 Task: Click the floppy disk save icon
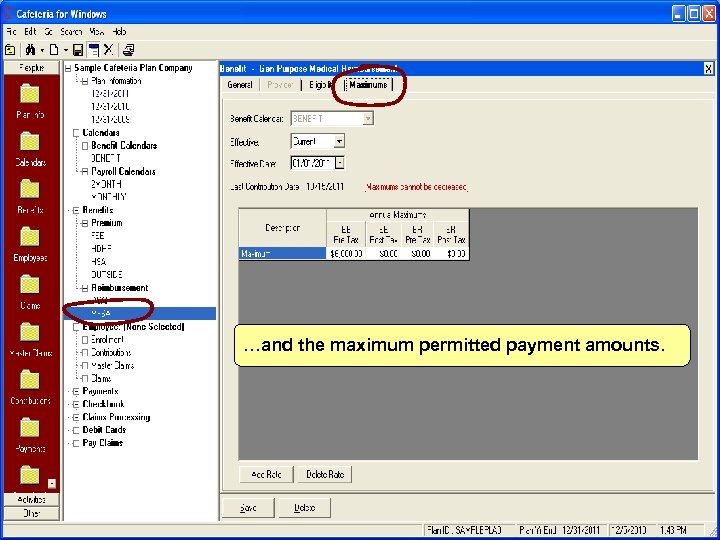(x=79, y=50)
